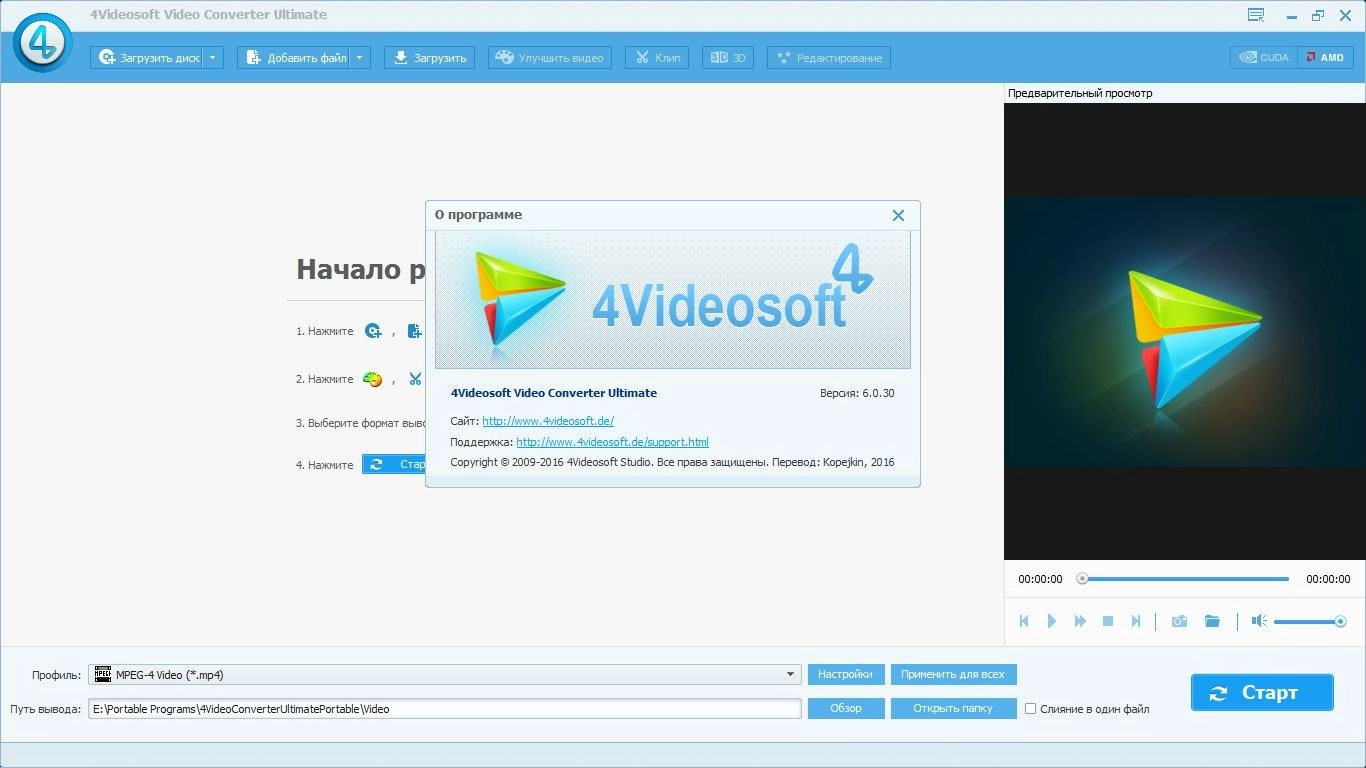
Task: Click Загрузить диск button
Action: (146, 58)
